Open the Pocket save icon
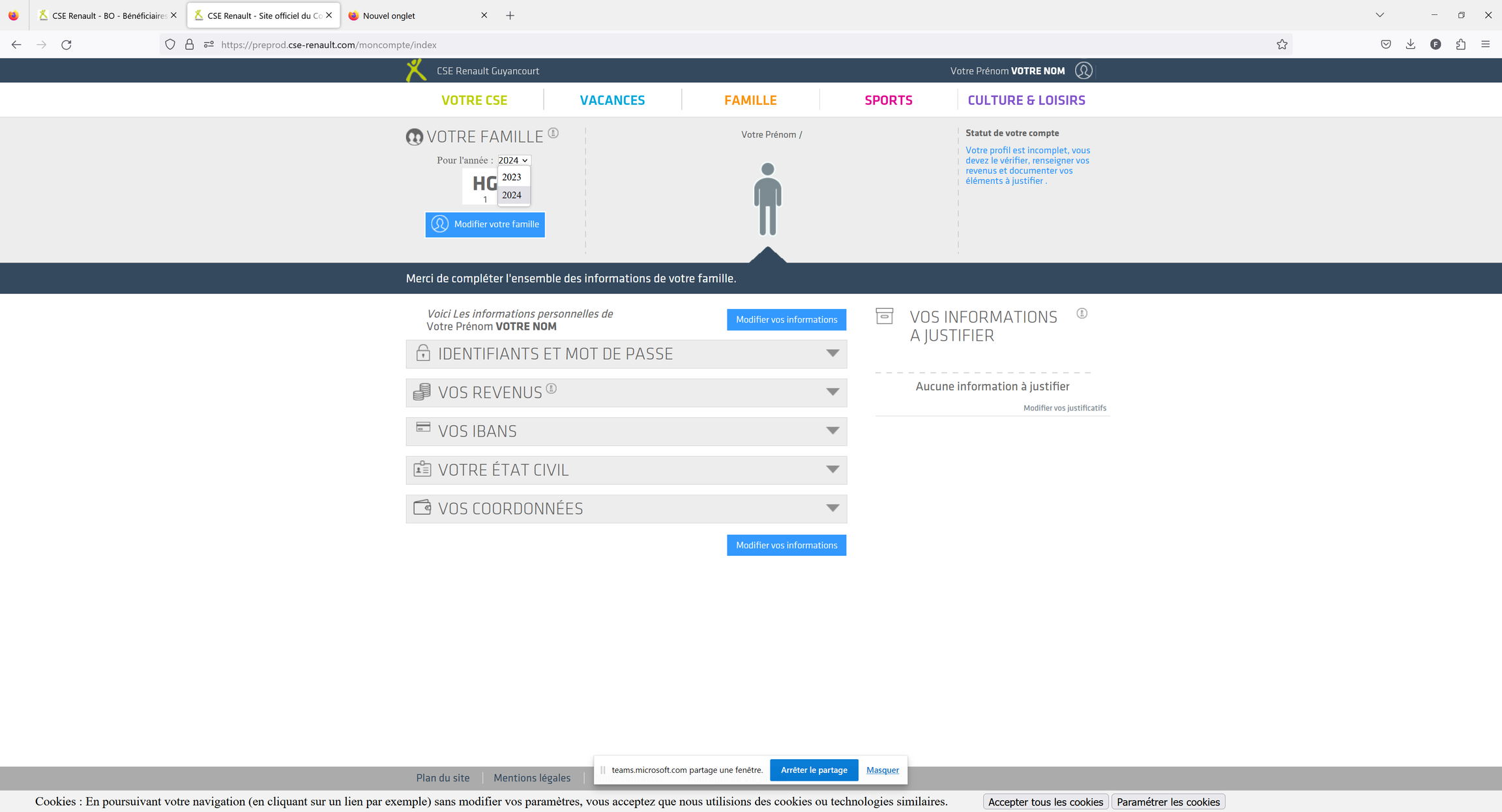The width and height of the screenshot is (1502, 812). pos(1386,44)
